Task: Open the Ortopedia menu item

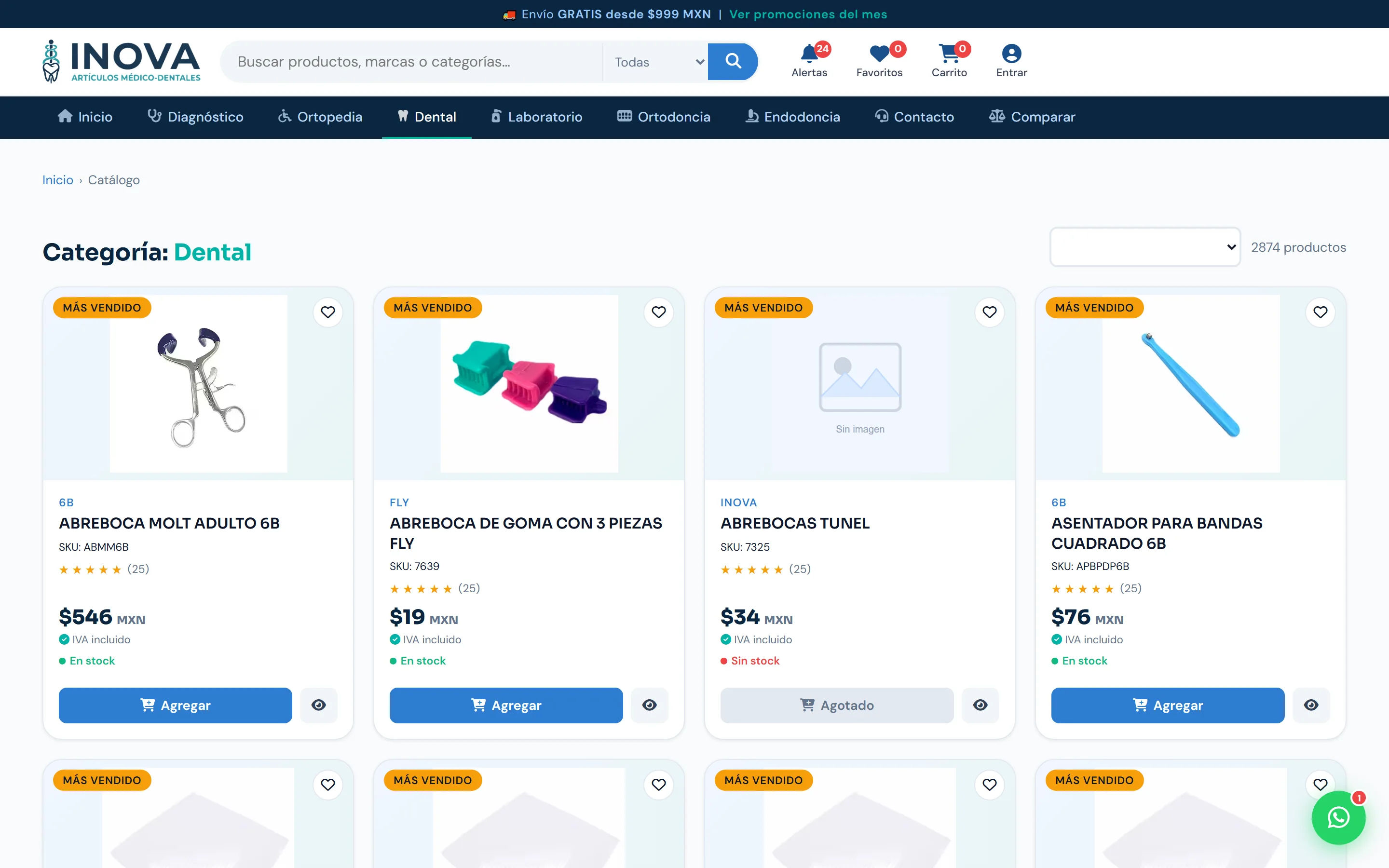Action: (320, 117)
